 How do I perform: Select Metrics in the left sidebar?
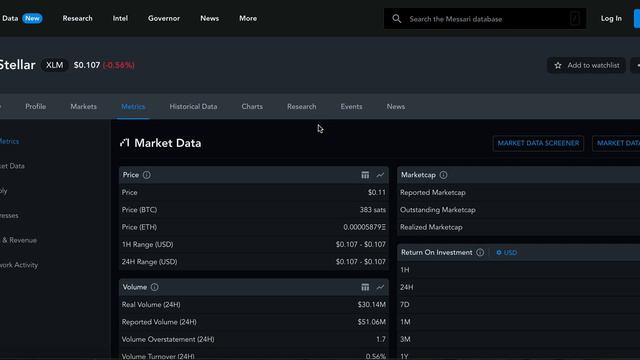(x=9, y=141)
